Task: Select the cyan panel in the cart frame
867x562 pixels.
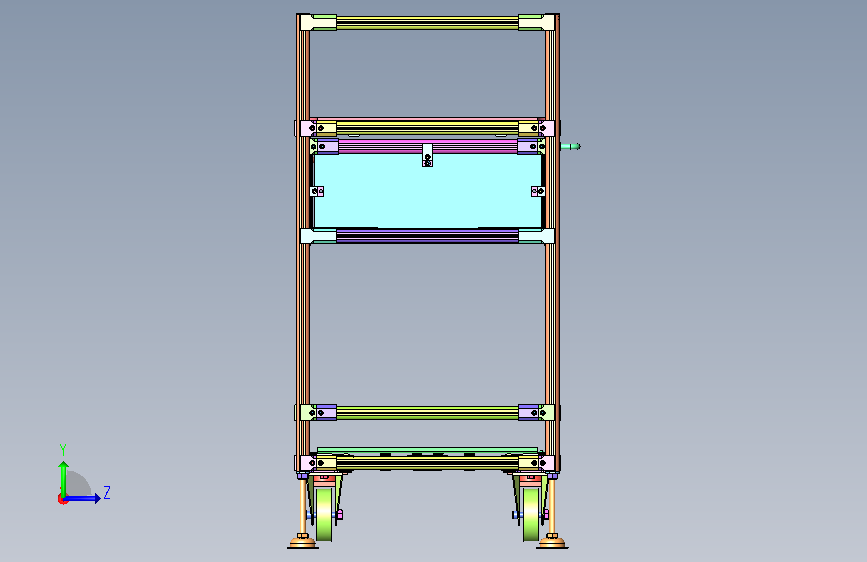Action: point(427,192)
